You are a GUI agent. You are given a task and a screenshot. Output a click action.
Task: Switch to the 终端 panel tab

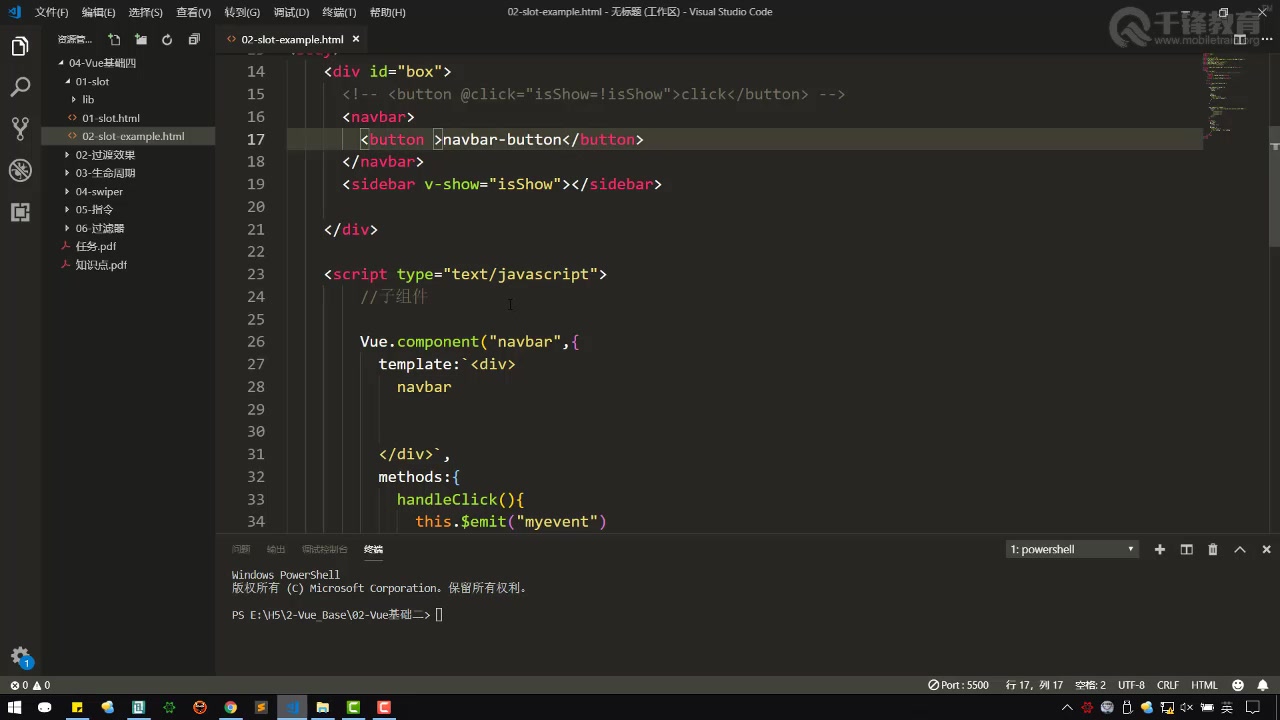(373, 549)
